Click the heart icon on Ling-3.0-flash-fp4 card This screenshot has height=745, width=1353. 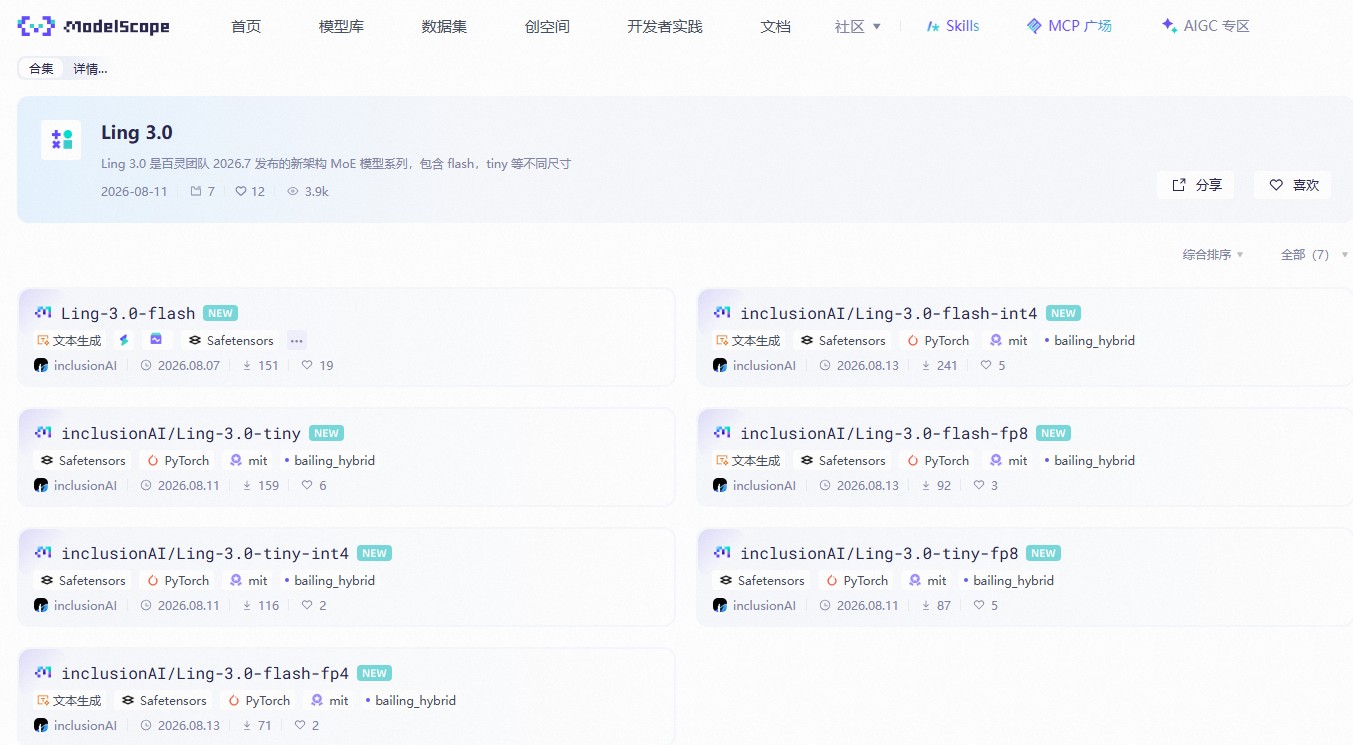tap(300, 725)
